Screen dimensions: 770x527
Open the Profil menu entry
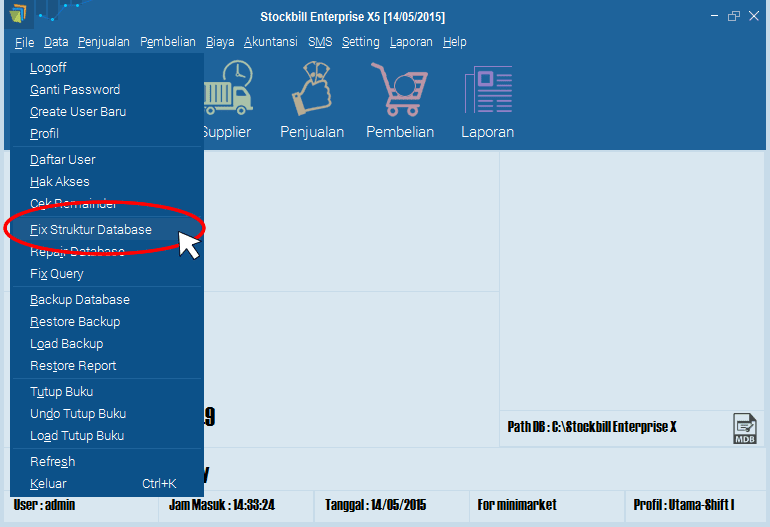[107, 134]
